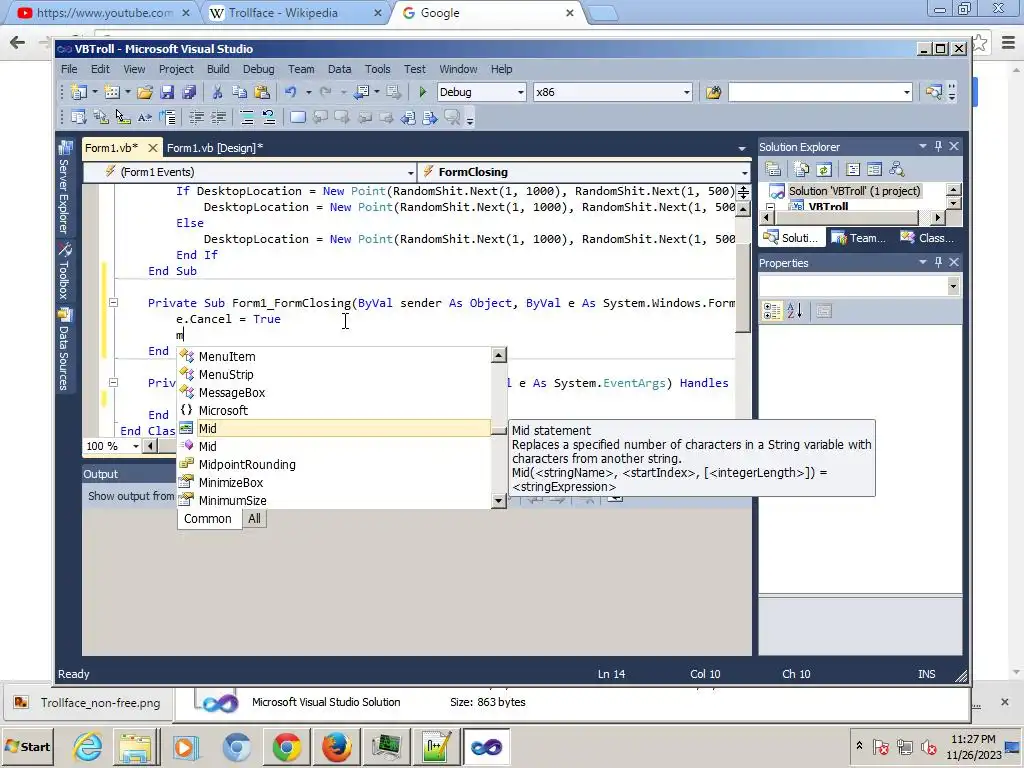The width and height of the screenshot is (1024, 768).
Task: Open the Add New Item toolbar icon
Action: tap(112, 92)
